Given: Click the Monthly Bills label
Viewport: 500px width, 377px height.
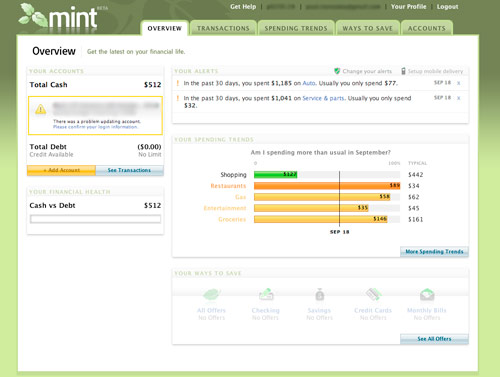Looking at the screenshot, I should [427, 310].
